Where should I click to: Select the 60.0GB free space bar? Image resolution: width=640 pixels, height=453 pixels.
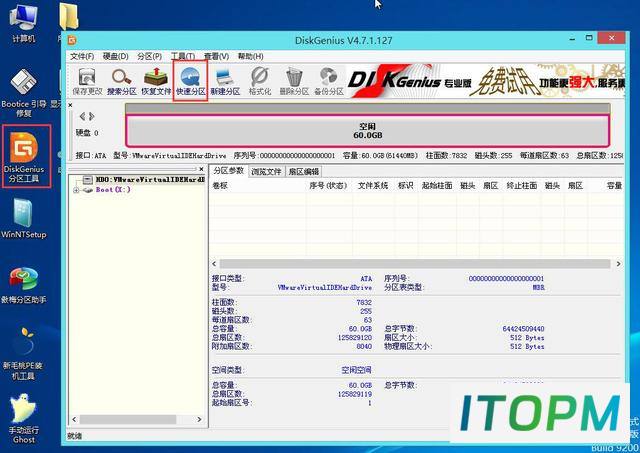click(x=367, y=131)
